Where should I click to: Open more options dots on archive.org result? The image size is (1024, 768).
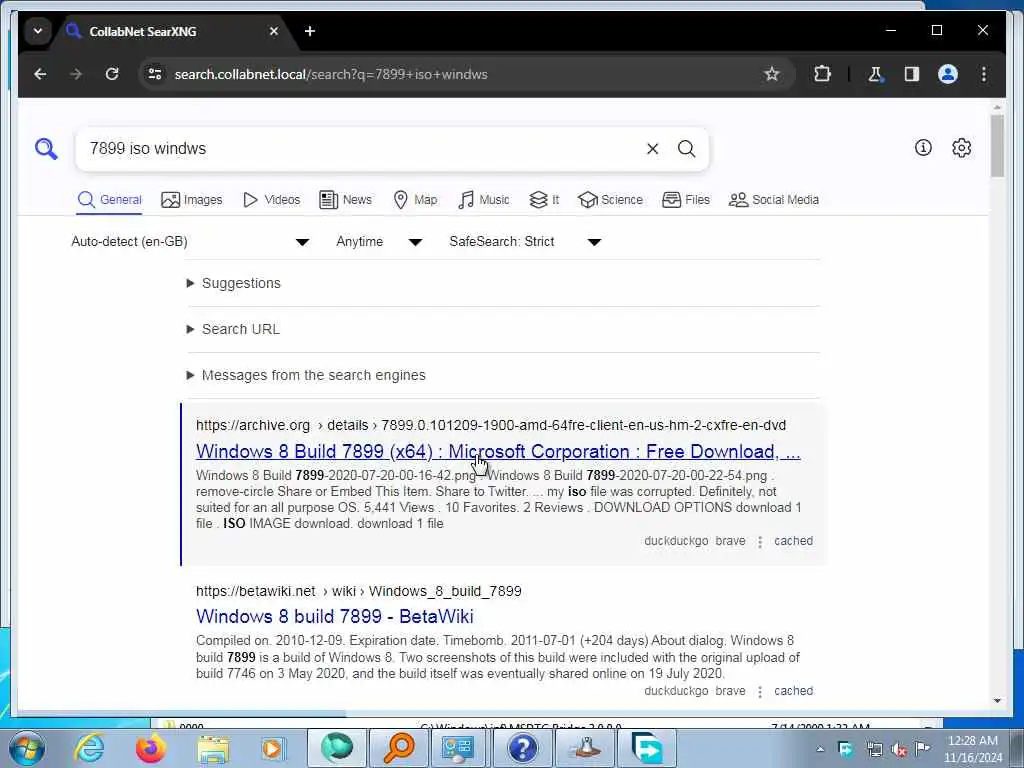760,541
